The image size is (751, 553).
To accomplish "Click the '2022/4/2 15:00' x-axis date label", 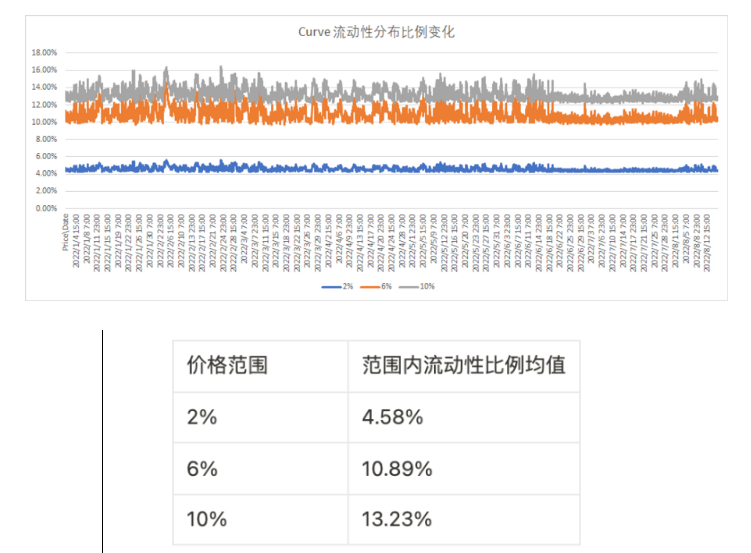I will click(x=329, y=241).
